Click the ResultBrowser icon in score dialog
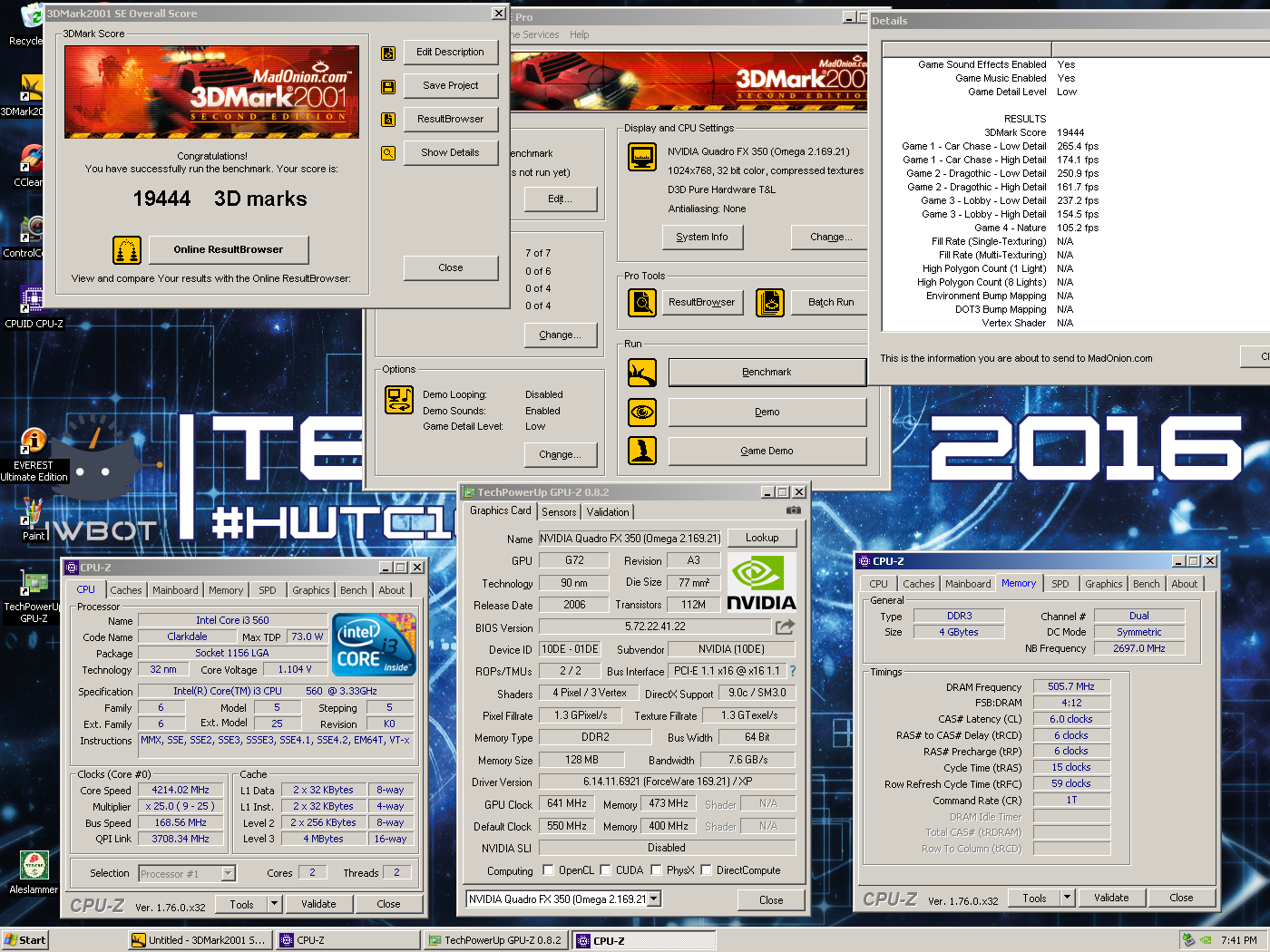Image resolution: width=1270 pixels, height=952 pixels. point(388,120)
